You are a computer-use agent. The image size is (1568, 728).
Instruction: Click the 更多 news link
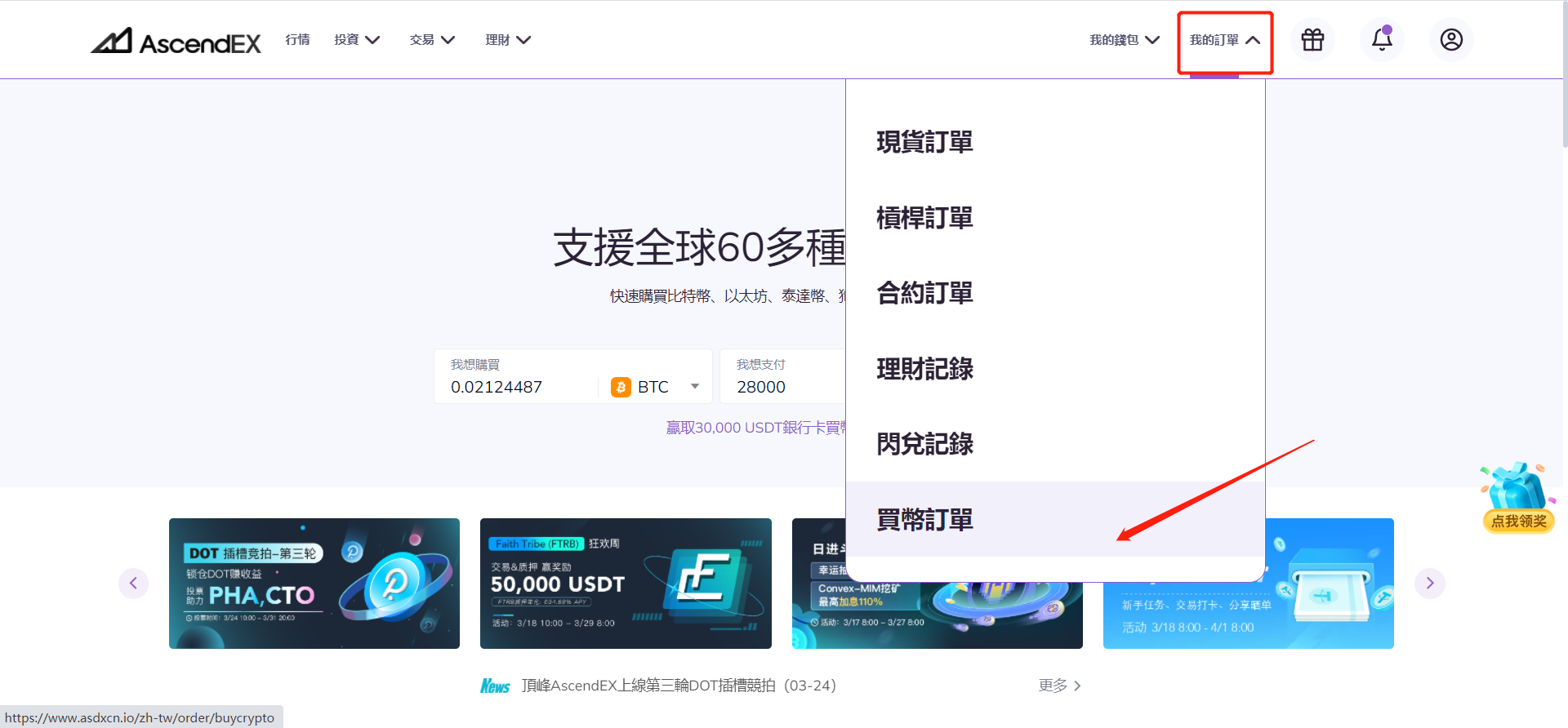pyautogui.click(x=1060, y=686)
